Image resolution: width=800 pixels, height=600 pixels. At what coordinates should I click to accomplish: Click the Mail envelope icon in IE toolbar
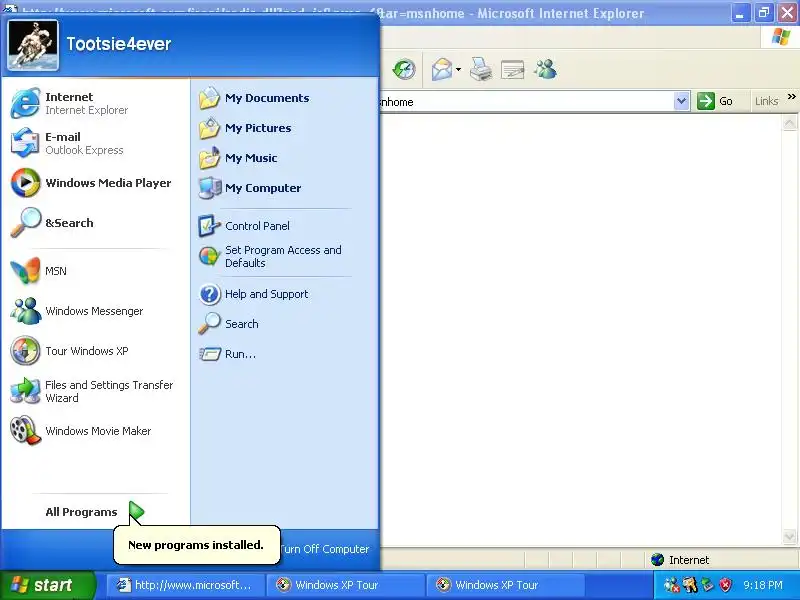point(442,69)
